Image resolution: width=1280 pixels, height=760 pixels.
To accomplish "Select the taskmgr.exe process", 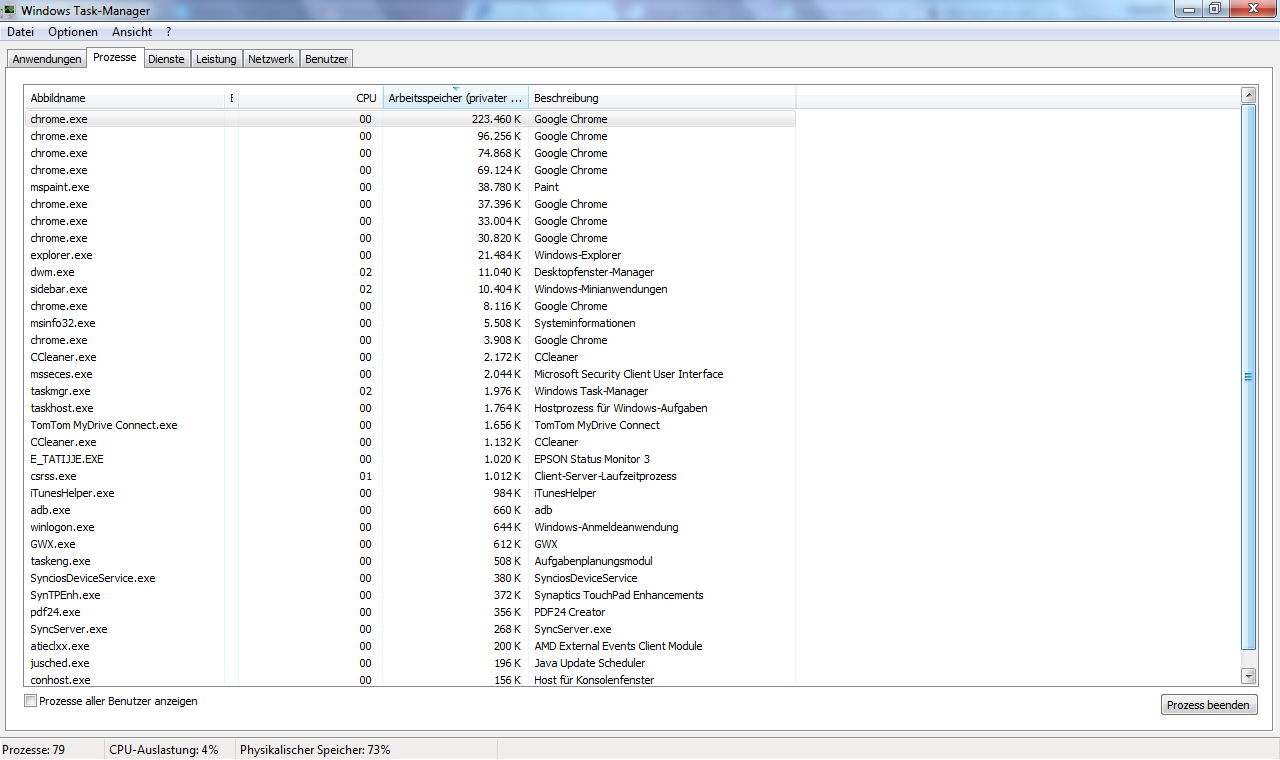I will click(410, 391).
